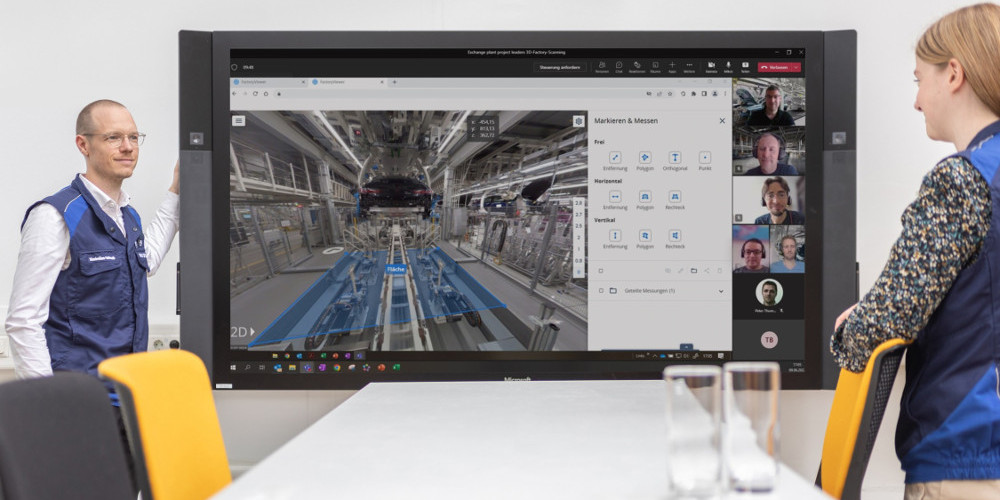
Task: Toggle the Teams microphone
Action: (x=728, y=67)
